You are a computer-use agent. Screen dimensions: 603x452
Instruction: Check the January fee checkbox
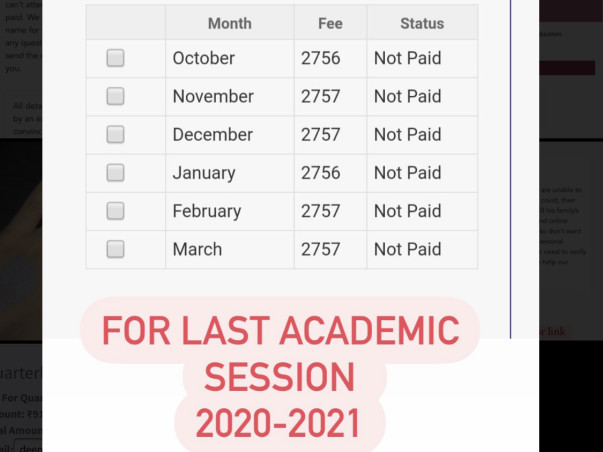(x=116, y=173)
